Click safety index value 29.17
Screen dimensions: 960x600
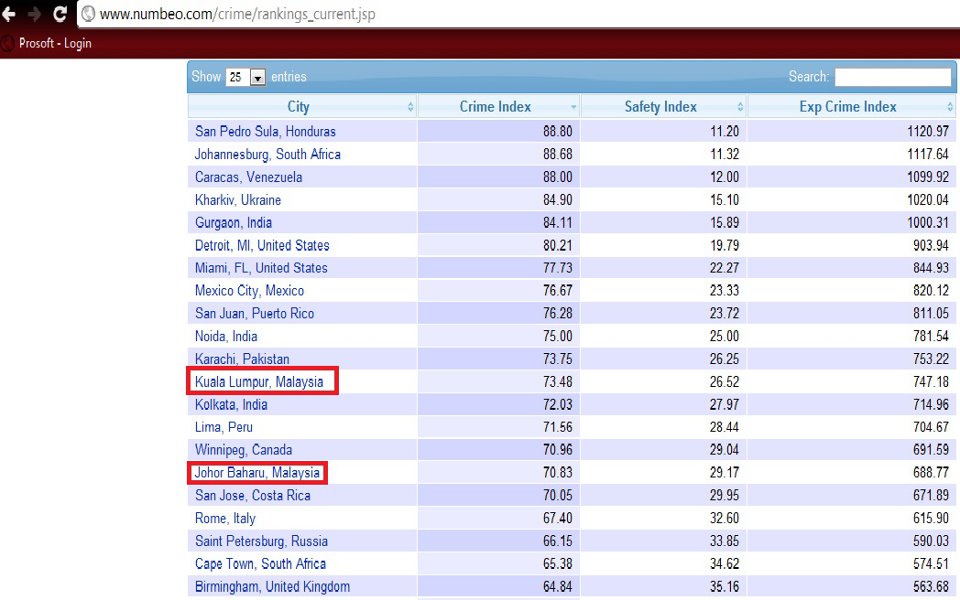pyautogui.click(x=724, y=473)
